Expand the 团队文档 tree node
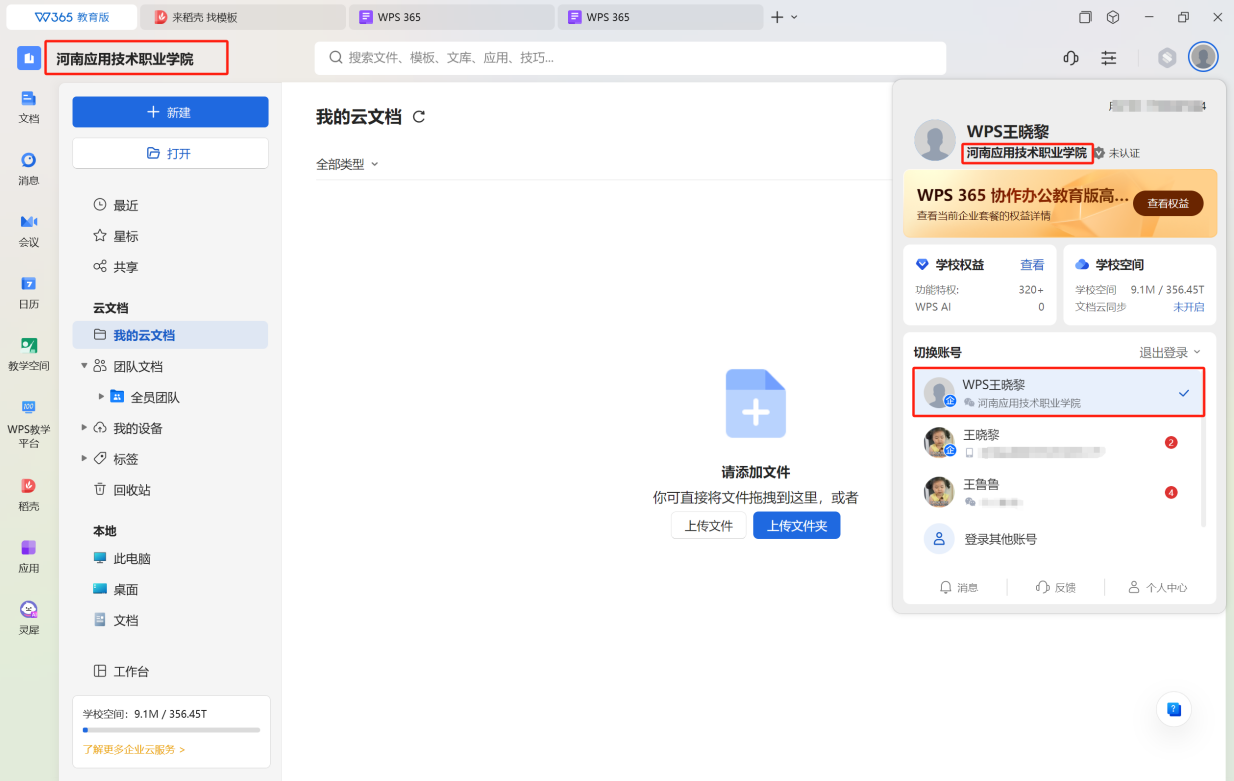This screenshot has width=1234, height=781. tap(84, 366)
